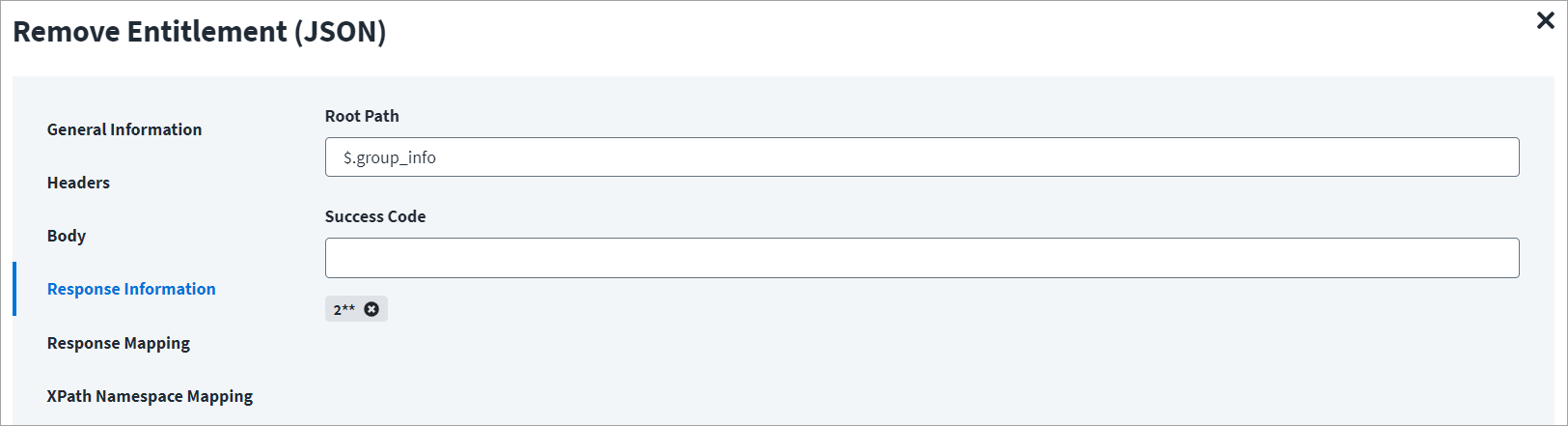1568x426 pixels.
Task: Click the circled x icon beside 2**
Action: [371, 309]
